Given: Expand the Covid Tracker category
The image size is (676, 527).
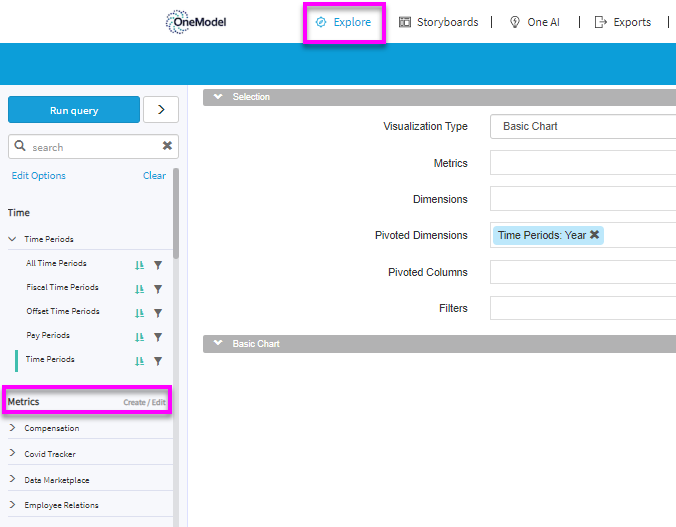Looking at the screenshot, I should 12,454.
